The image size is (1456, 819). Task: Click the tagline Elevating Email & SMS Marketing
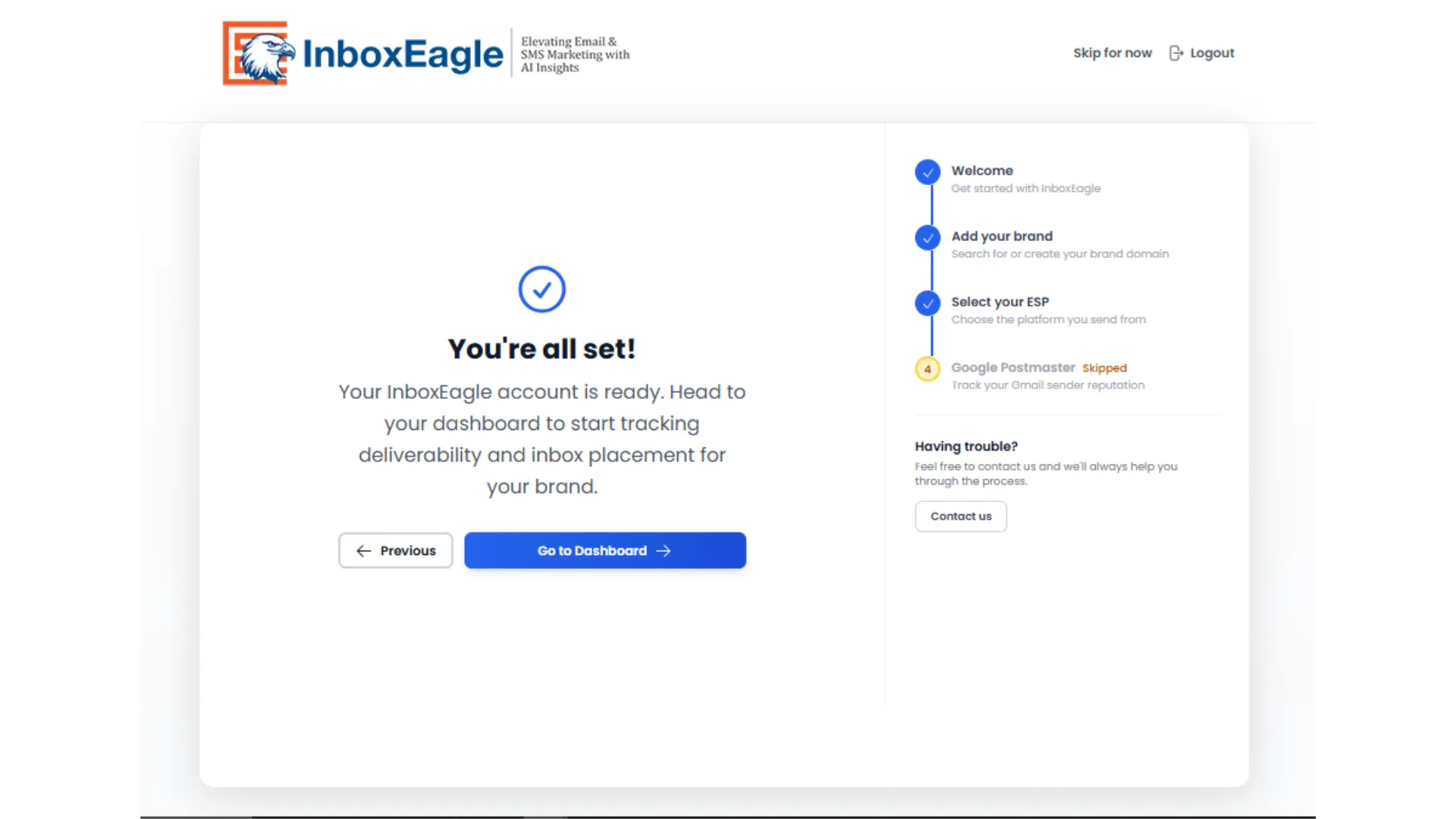pos(575,55)
